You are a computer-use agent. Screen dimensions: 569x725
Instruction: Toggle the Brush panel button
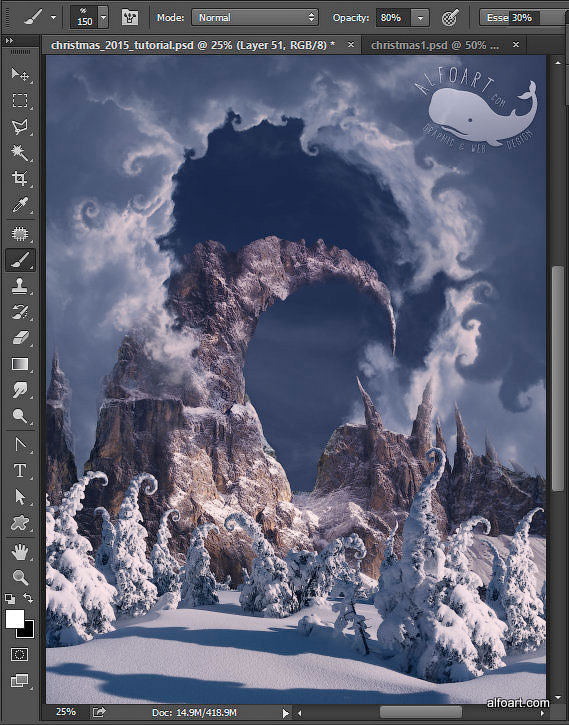click(x=130, y=18)
